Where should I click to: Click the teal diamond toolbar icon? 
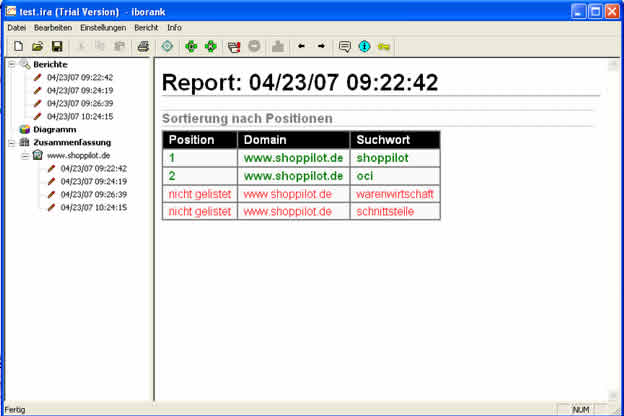[167, 47]
